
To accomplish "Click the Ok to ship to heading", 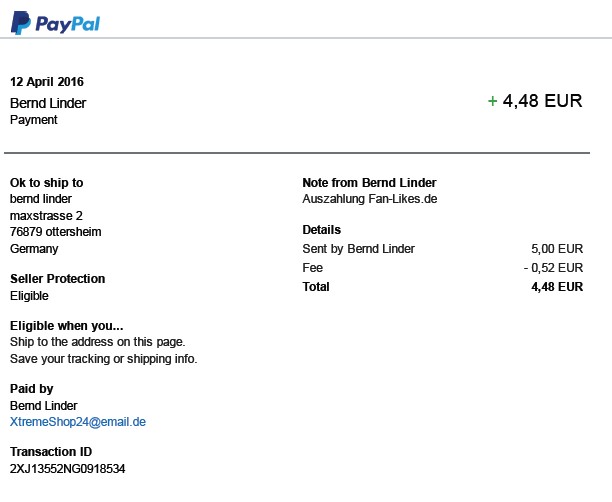I will 46,183.
